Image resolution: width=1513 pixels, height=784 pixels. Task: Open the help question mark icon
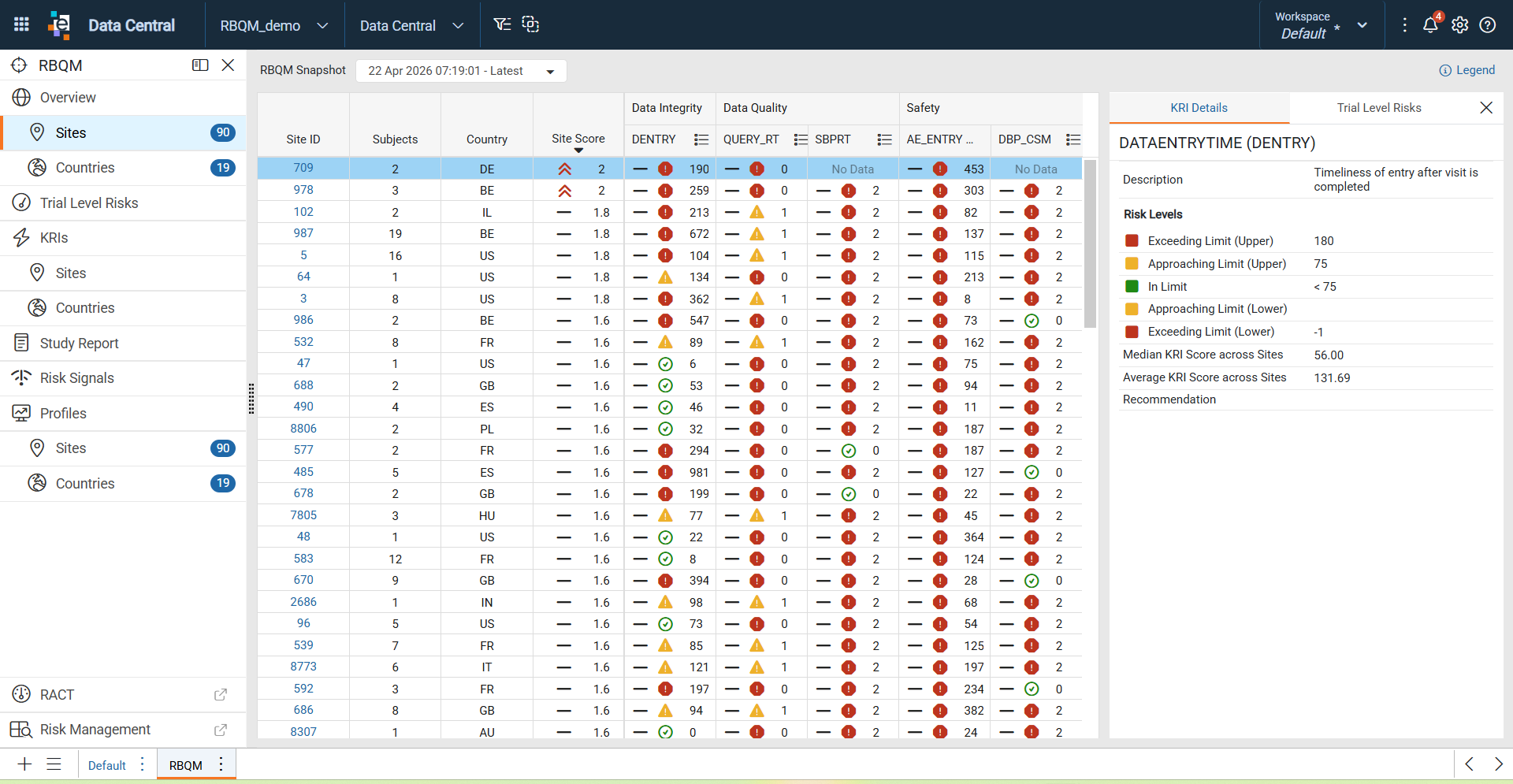pyautogui.click(x=1488, y=25)
